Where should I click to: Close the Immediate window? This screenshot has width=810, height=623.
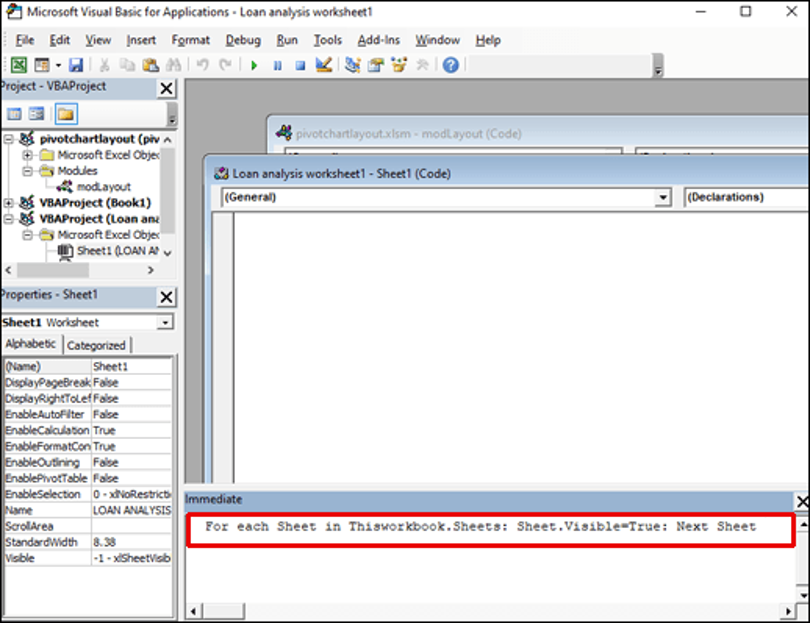click(x=802, y=501)
